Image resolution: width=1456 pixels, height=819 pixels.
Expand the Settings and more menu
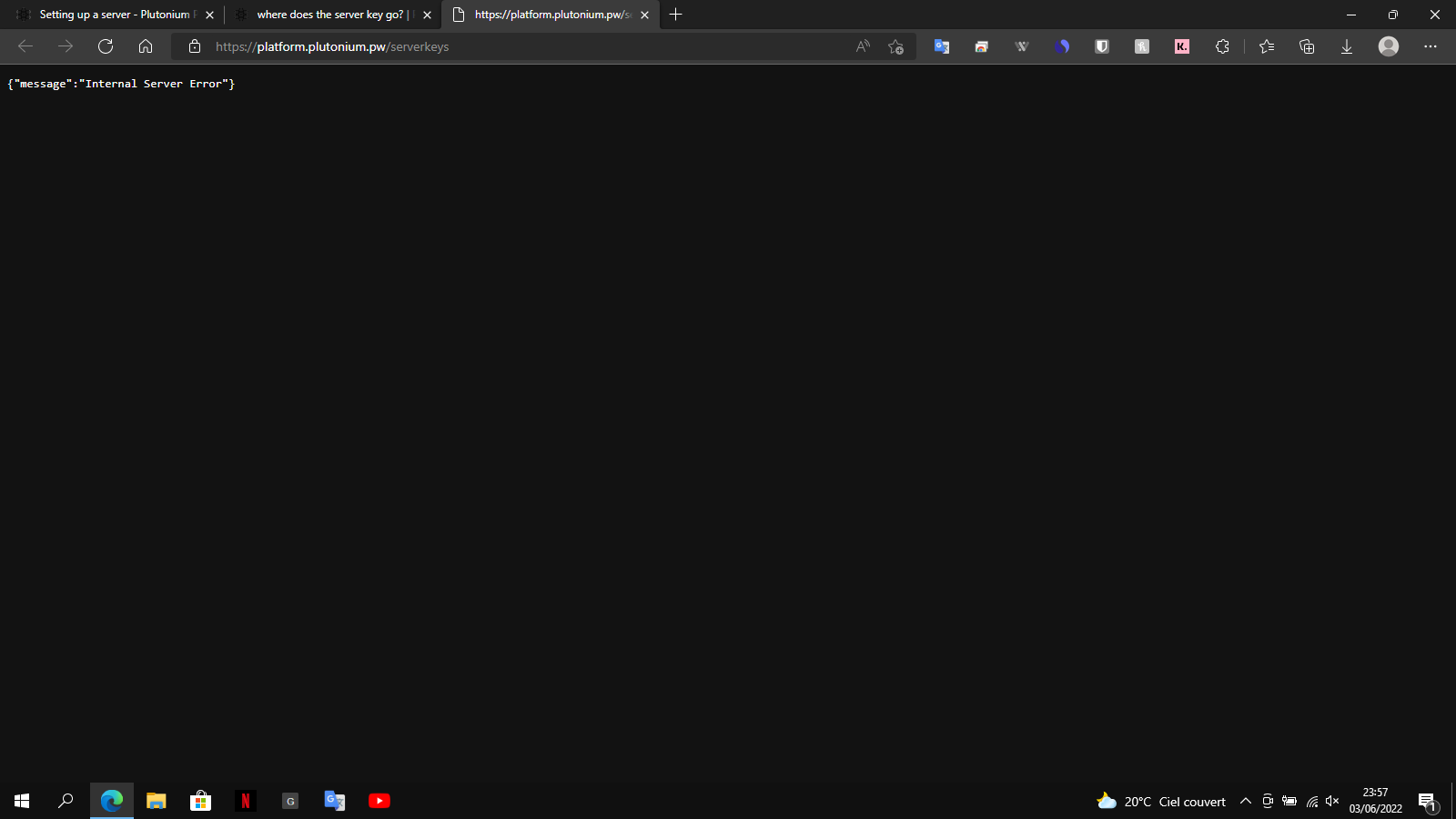[x=1431, y=46]
